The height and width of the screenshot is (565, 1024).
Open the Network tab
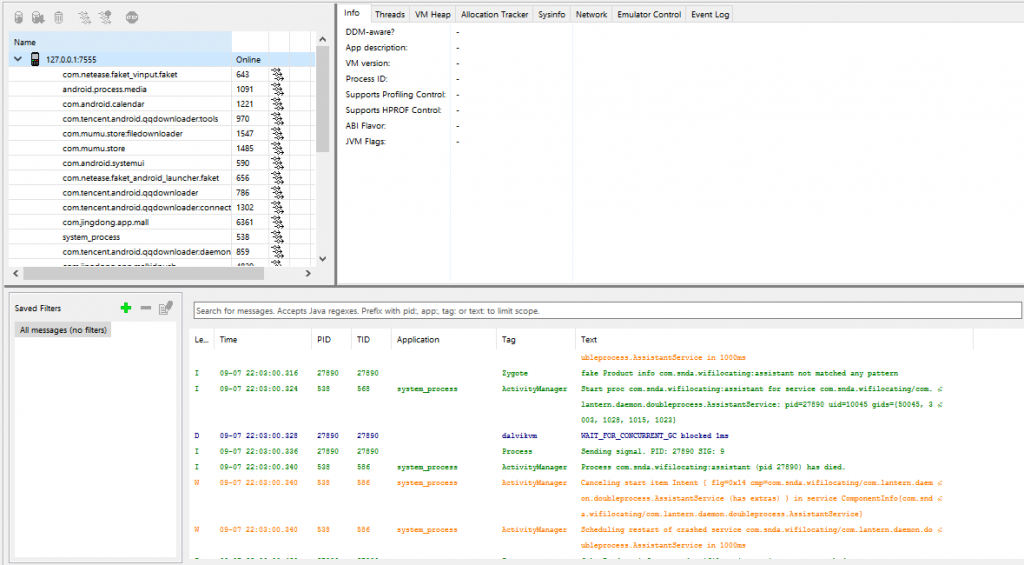[x=591, y=14]
